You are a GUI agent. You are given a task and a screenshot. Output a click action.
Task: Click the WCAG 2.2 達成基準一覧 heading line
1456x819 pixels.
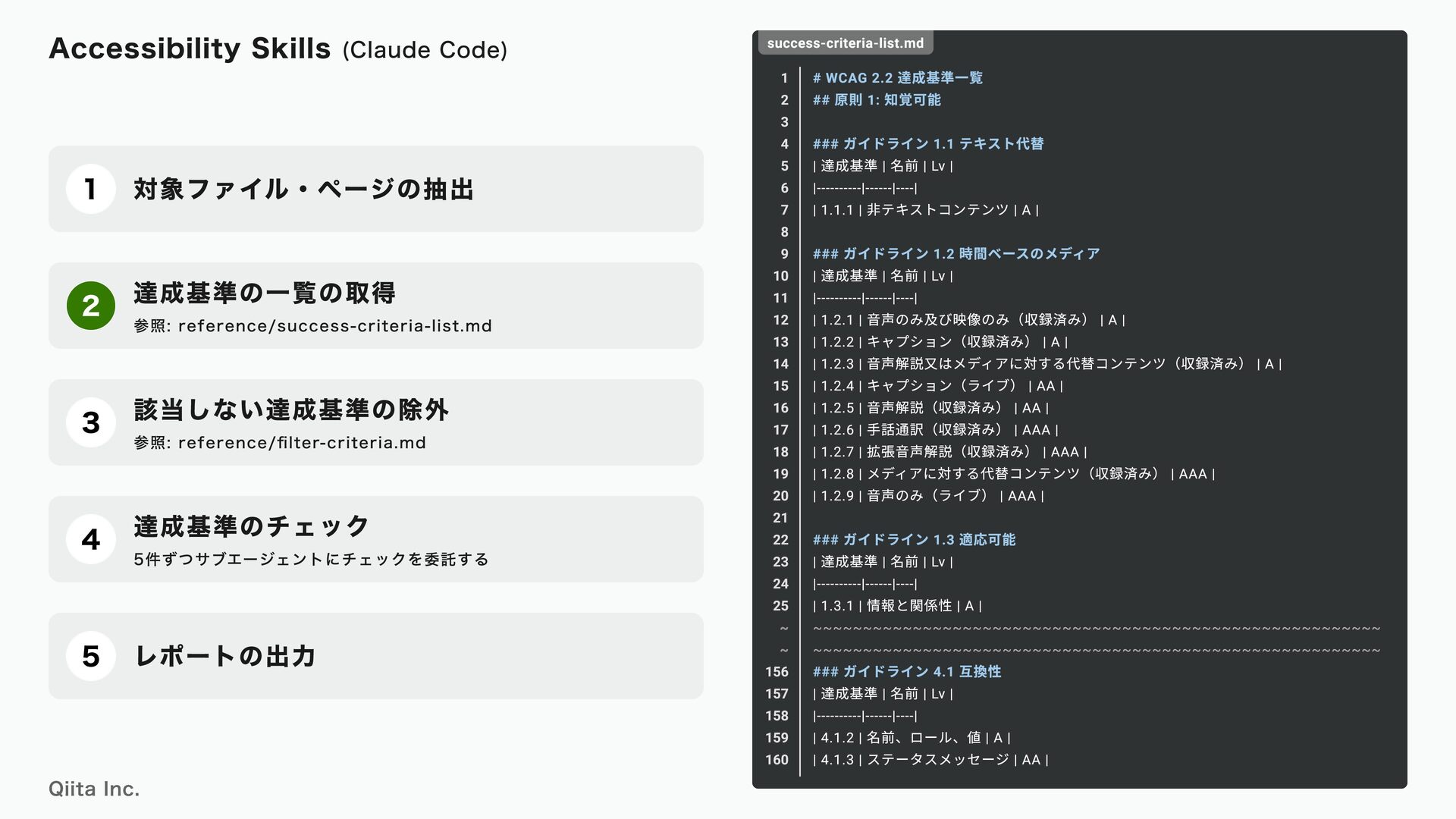(897, 78)
